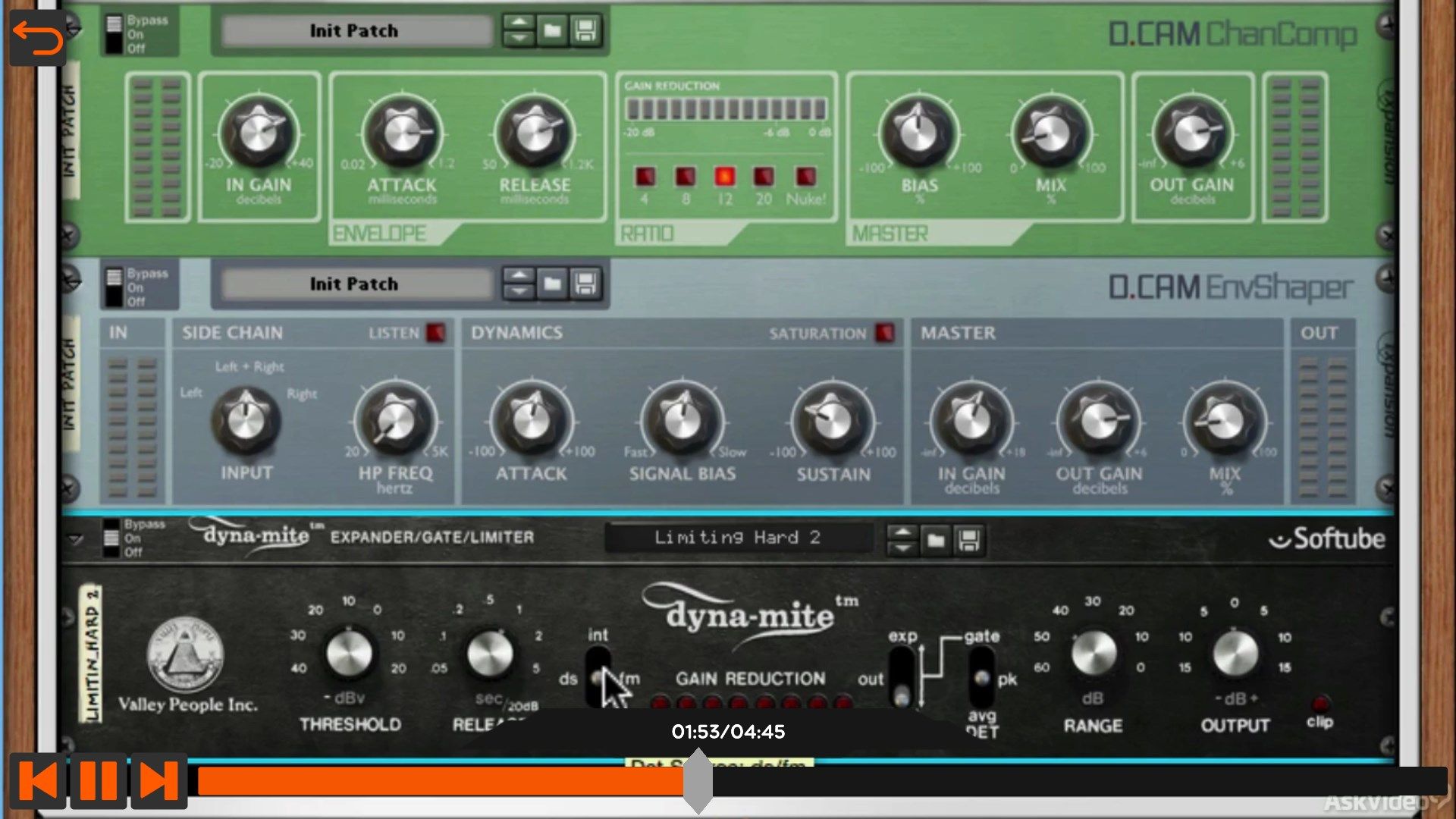This screenshot has height=819, width=1456.
Task: Save dyna-mite patch with floppy disk icon
Action: (x=969, y=540)
